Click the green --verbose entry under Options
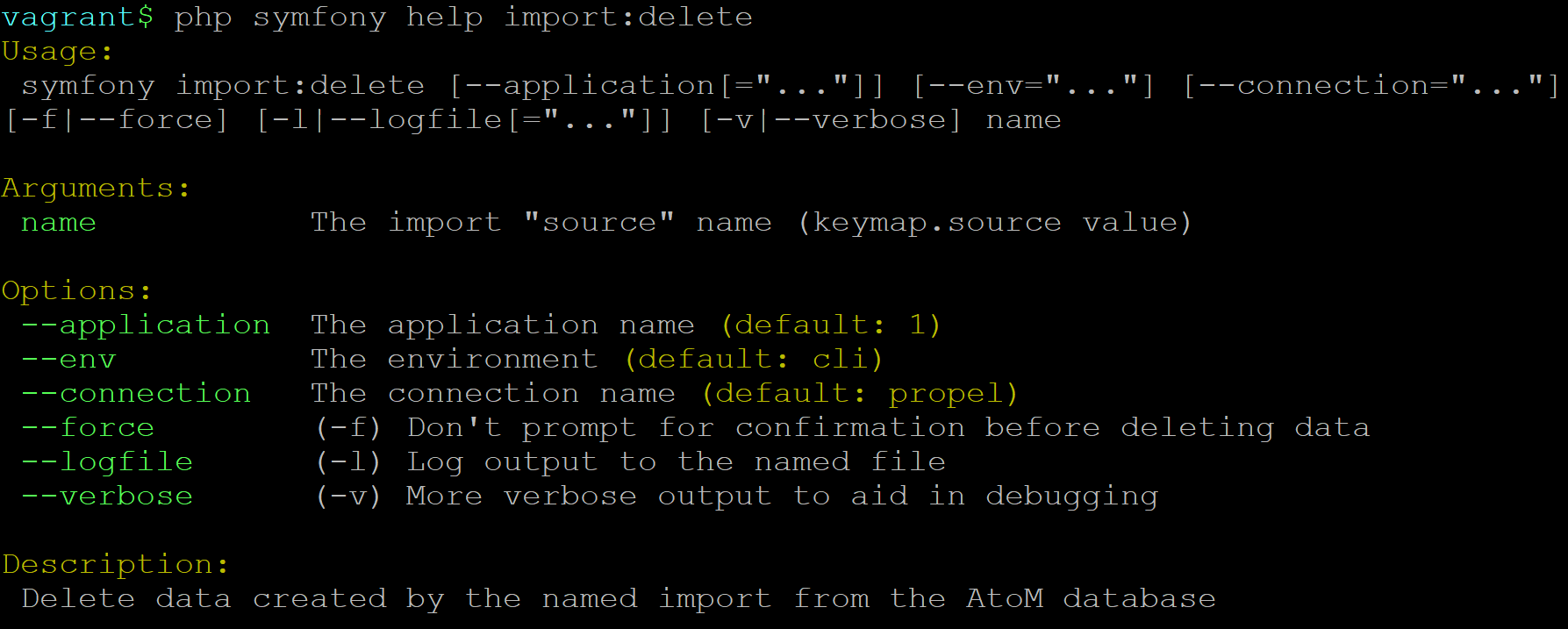Screen dimensions: 1568x629 click(x=107, y=497)
